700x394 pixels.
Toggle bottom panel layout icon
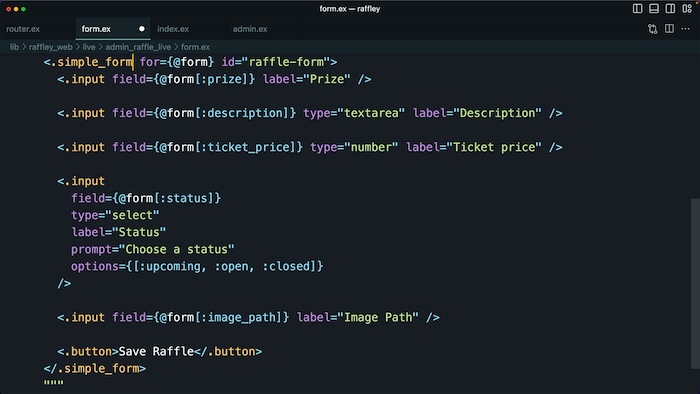coord(654,8)
